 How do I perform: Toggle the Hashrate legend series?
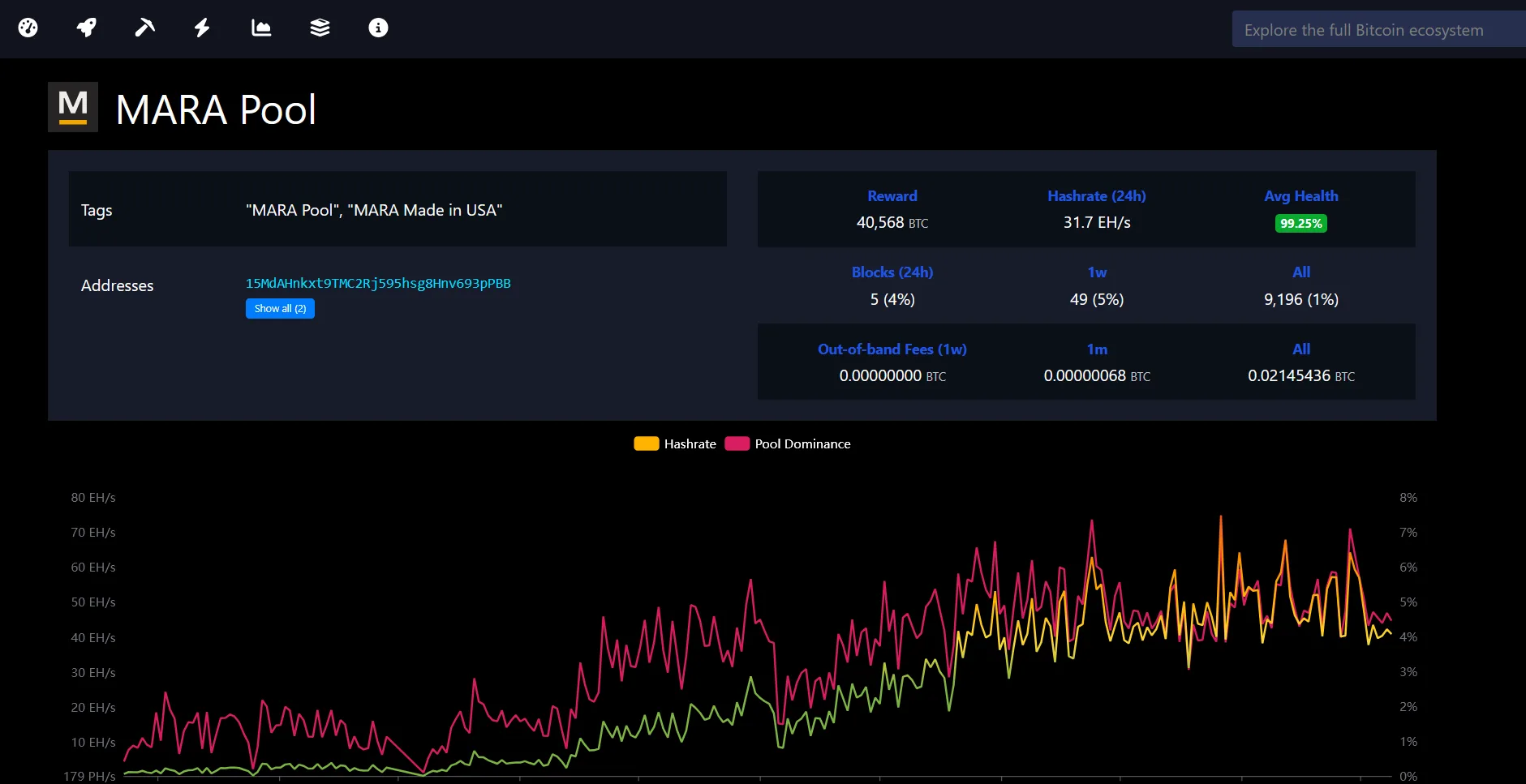(x=675, y=443)
